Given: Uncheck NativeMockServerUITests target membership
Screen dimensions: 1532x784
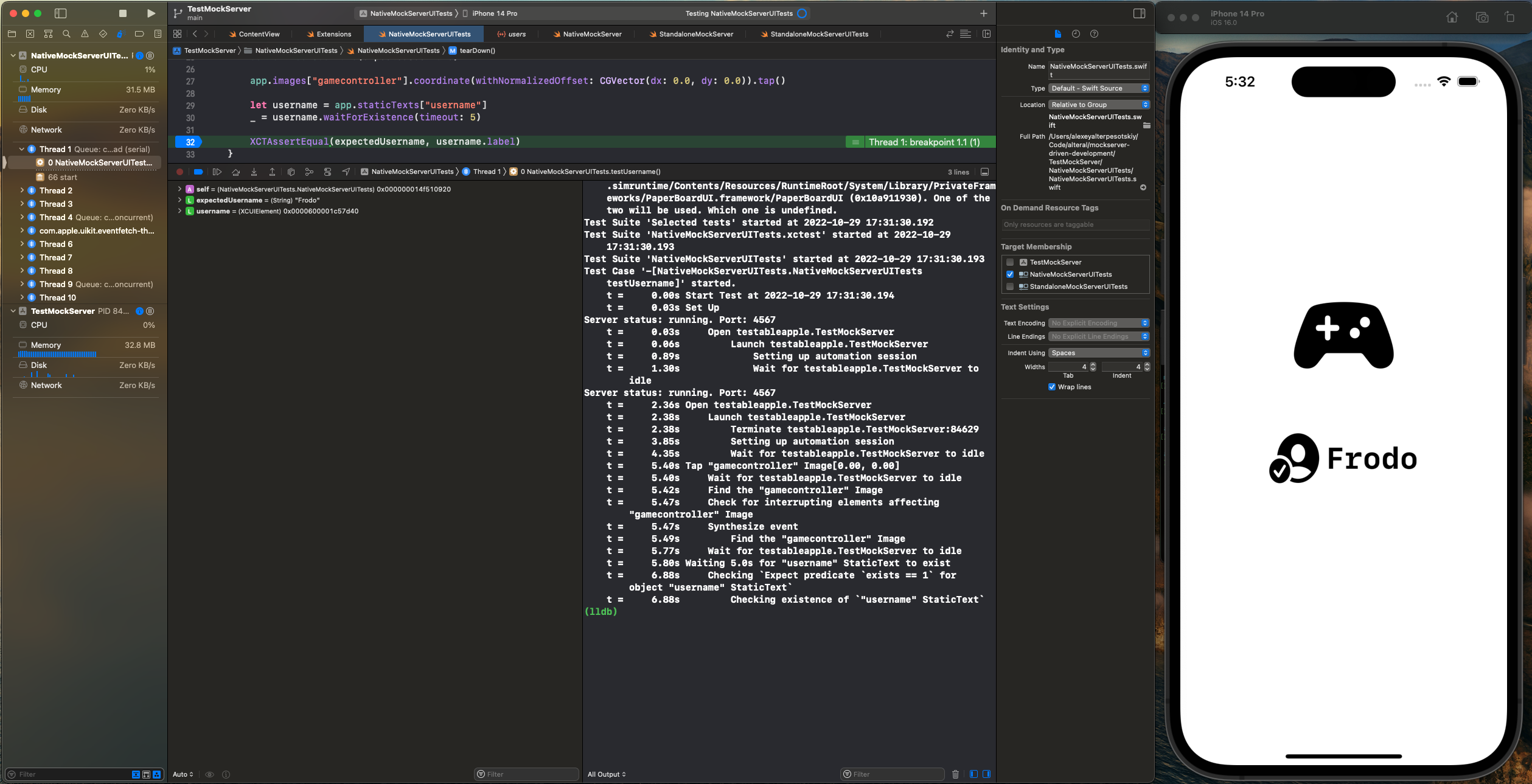Looking at the screenshot, I should click(1010, 274).
